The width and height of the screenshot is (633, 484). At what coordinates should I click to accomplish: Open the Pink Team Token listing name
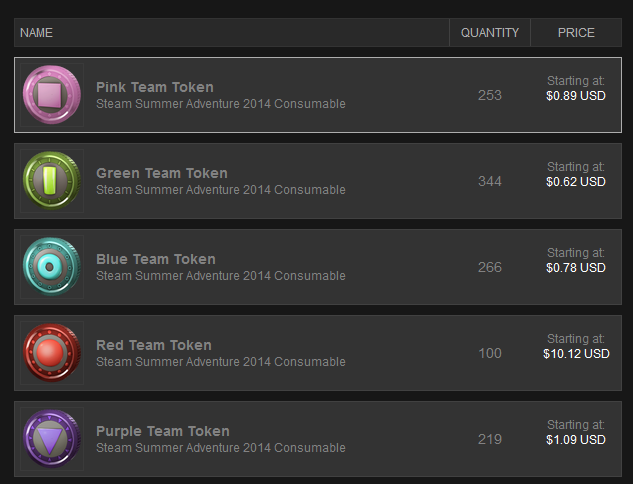[x=154, y=87]
